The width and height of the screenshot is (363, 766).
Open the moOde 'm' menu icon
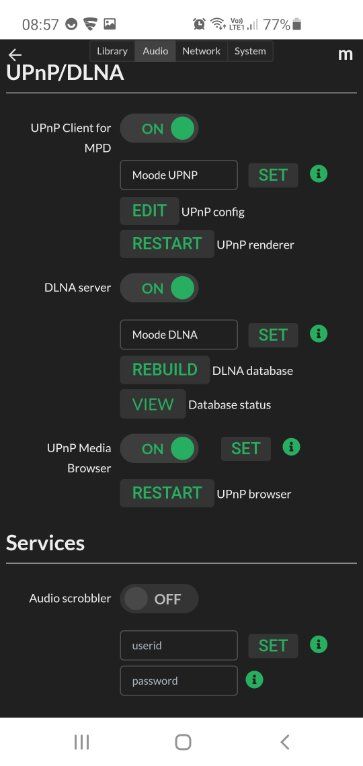[345, 54]
